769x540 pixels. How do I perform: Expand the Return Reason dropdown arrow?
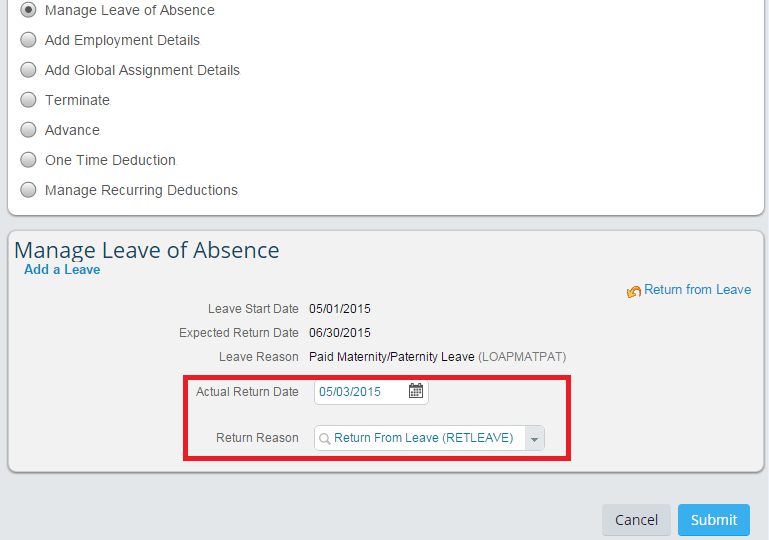(534, 439)
